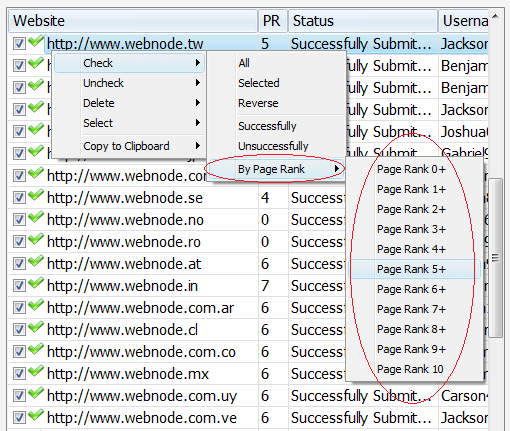Expand By Page Rank submenu
Viewport: 510px width, 431px height.
(276, 169)
